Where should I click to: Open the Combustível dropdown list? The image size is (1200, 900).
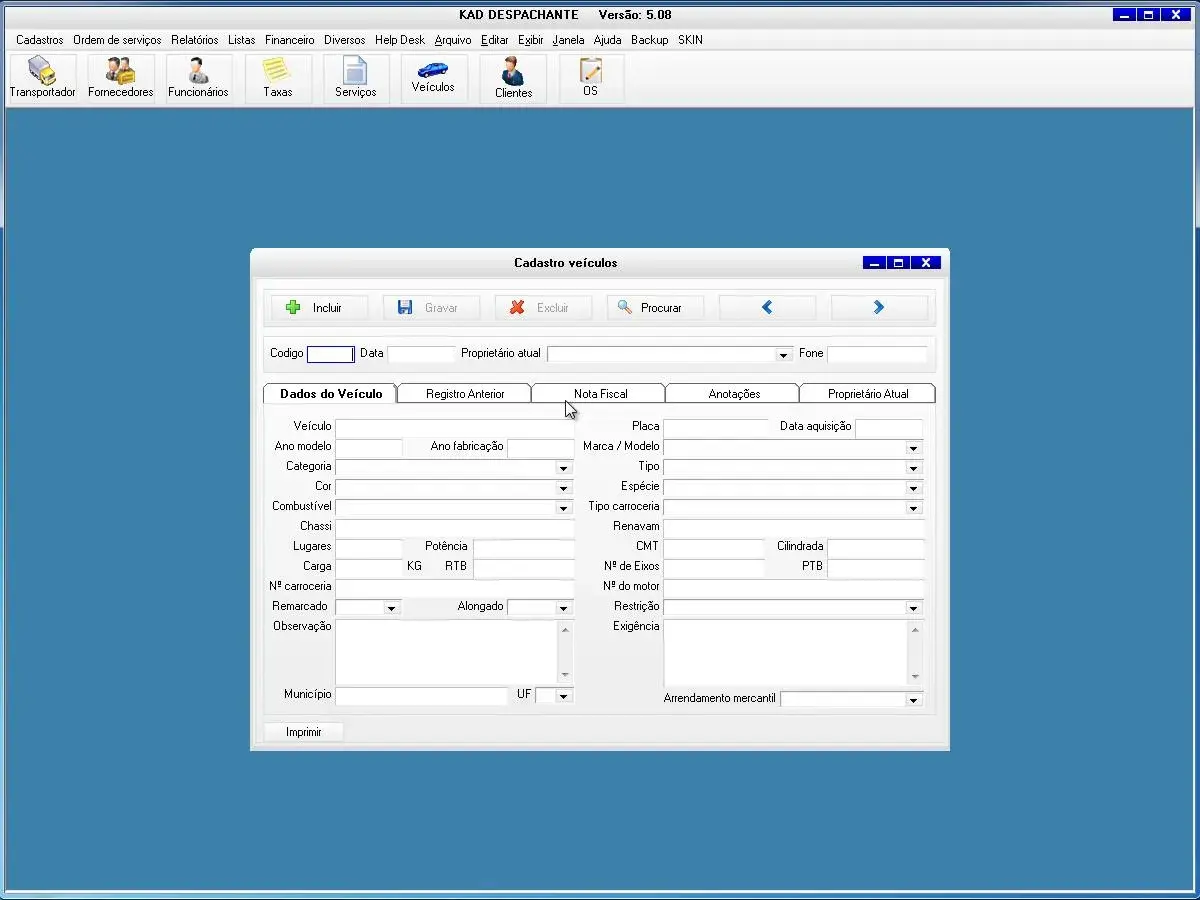(x=563, y=508)
